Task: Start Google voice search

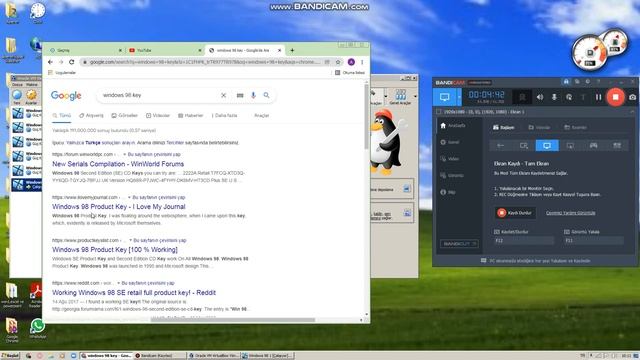Action: tap(253, 95)
